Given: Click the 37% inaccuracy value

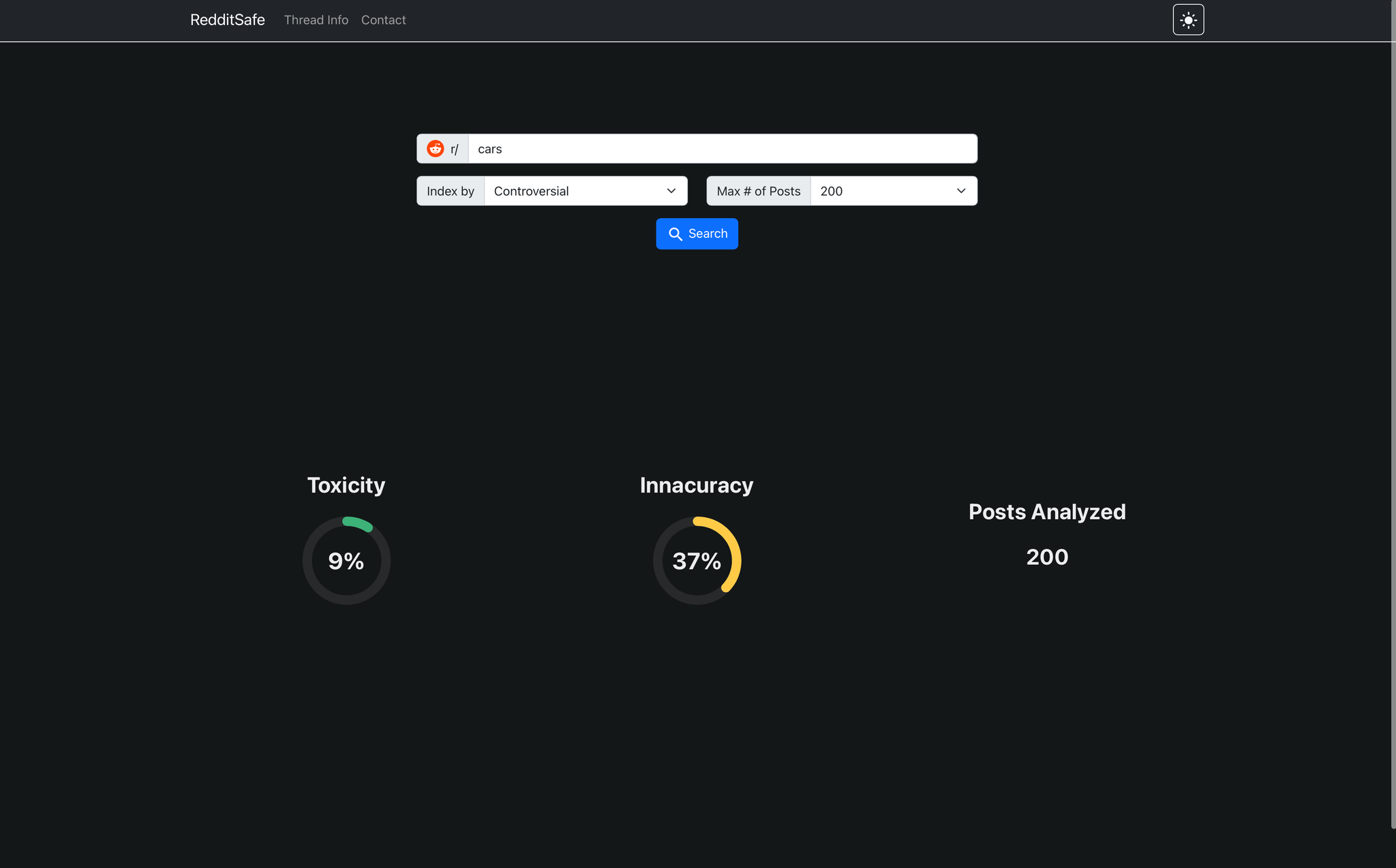Looking at the screenshot, I should [x=697, y=561].
